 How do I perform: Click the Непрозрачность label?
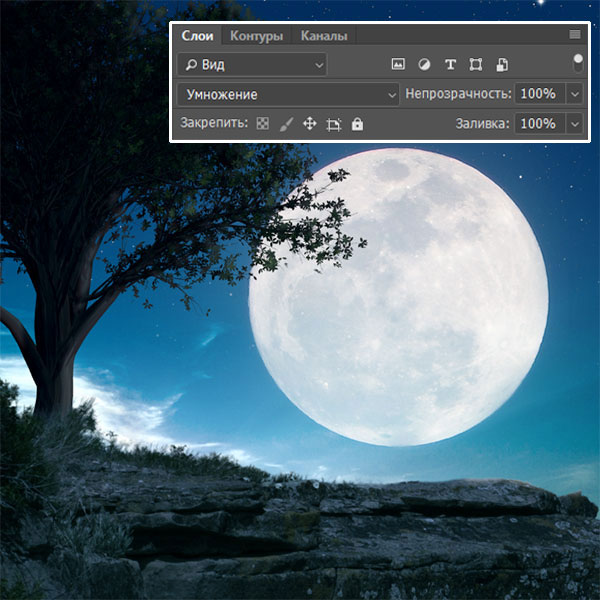coord(458,94)
